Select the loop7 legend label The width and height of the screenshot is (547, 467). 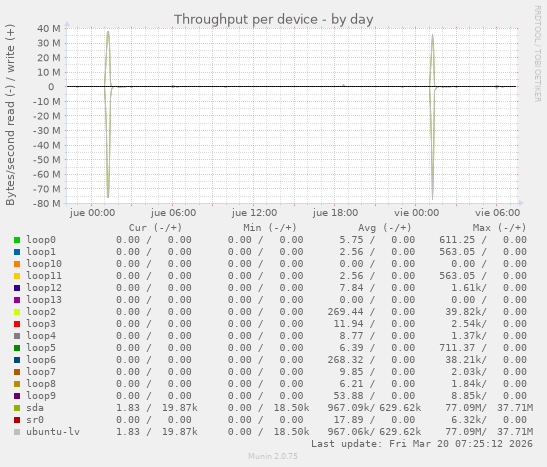[x=41, y=372]
